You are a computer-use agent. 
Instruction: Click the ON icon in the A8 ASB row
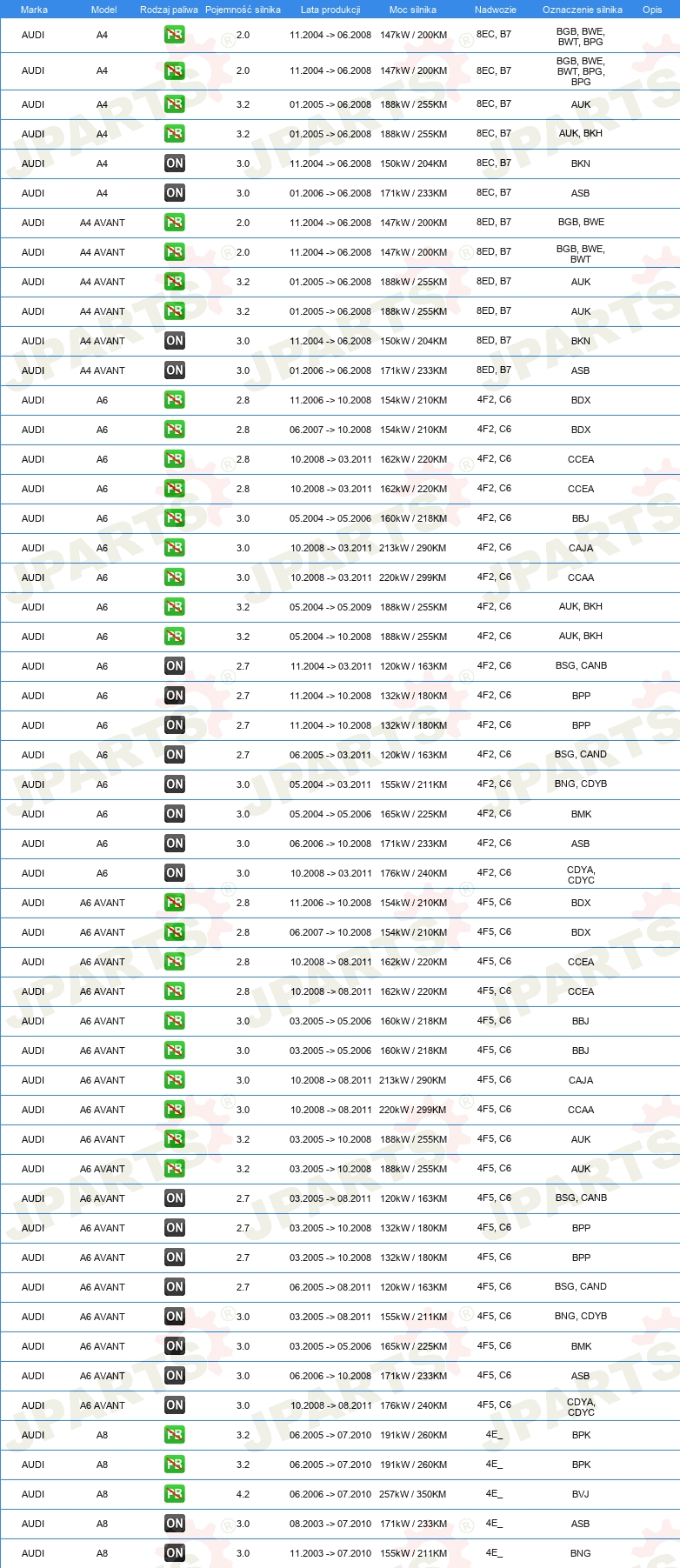click(175, 1524)
